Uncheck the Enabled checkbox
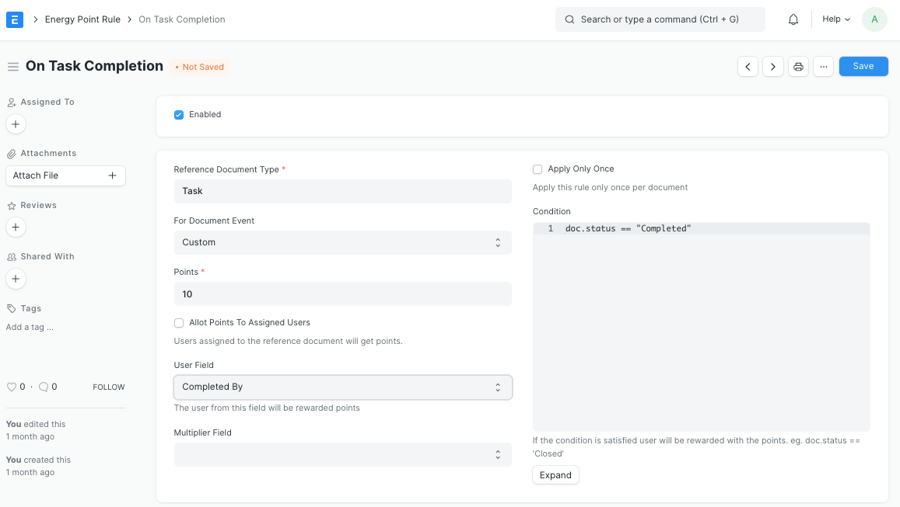The height and width of the screenshot is (507, 900). (x=179, y=115)
